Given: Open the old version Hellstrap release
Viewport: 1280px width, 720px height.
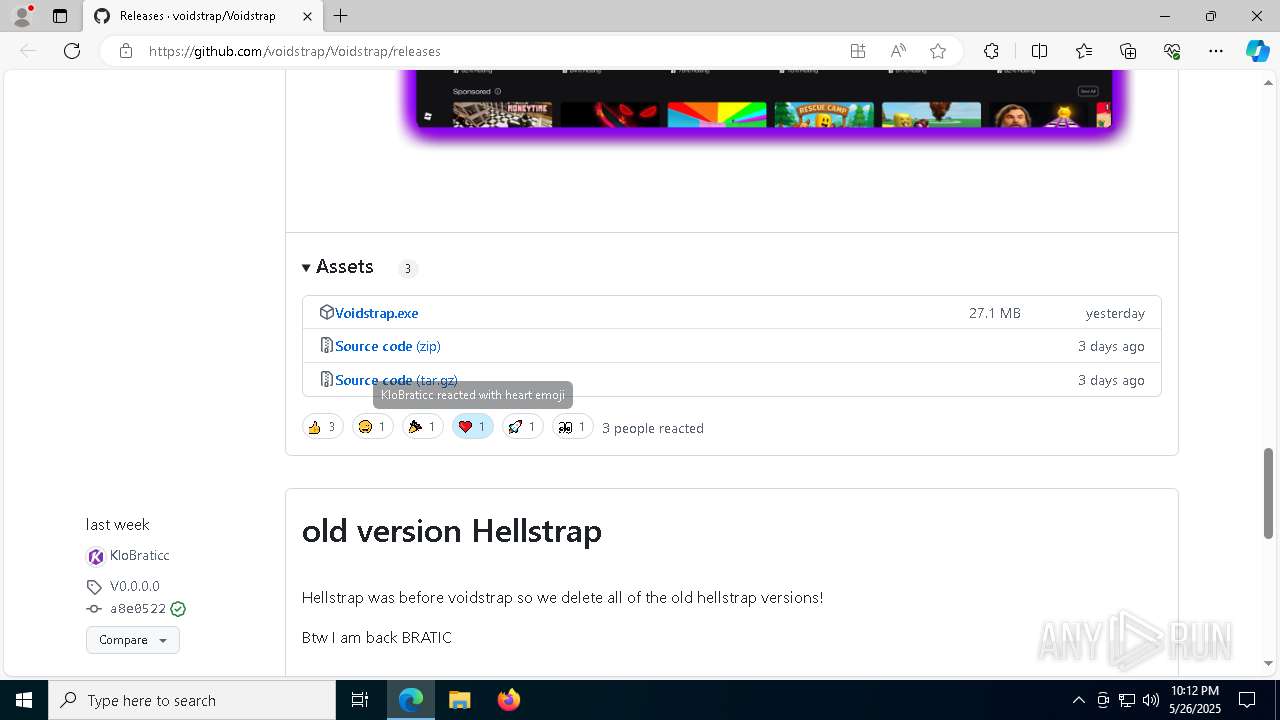Looking at the screenshot, I should 451,531.
